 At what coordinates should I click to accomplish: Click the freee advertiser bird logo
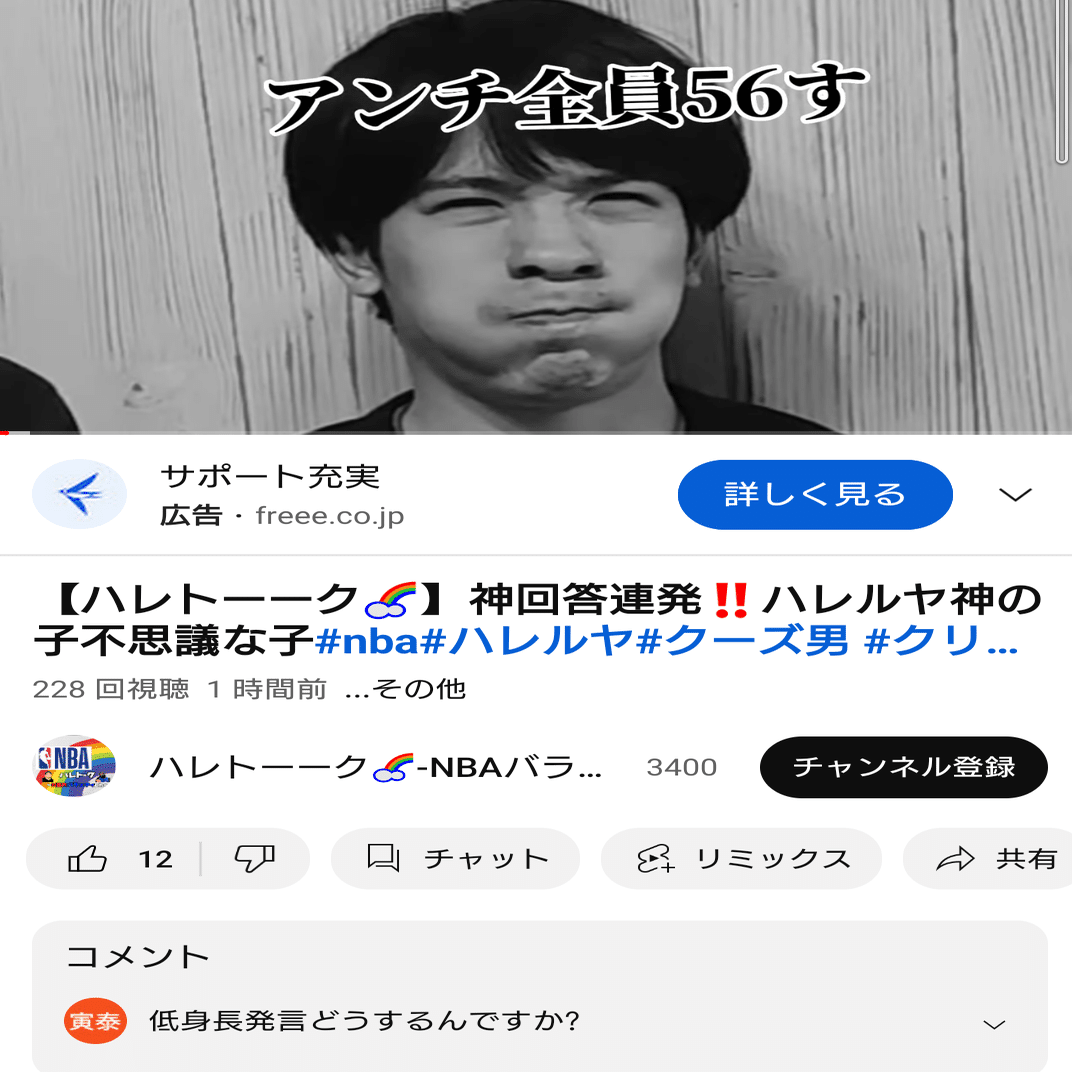[x=79, y=494]
